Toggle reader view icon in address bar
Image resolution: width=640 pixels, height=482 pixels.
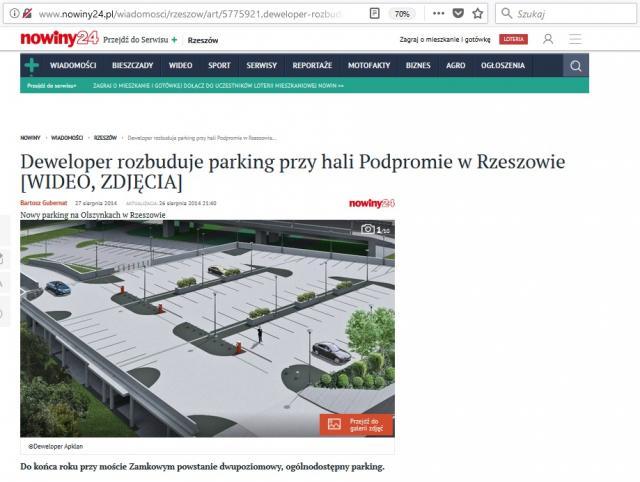[374, 14]
